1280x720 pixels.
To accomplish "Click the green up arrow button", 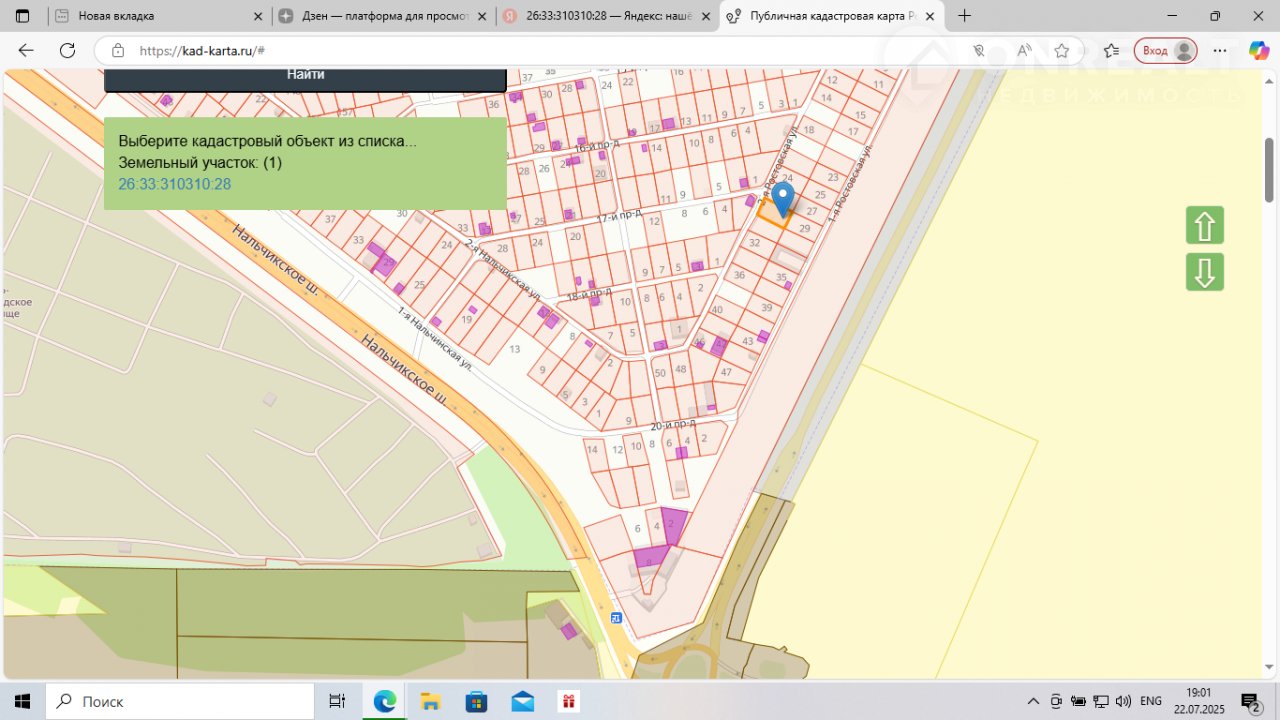I will 1205,226.
